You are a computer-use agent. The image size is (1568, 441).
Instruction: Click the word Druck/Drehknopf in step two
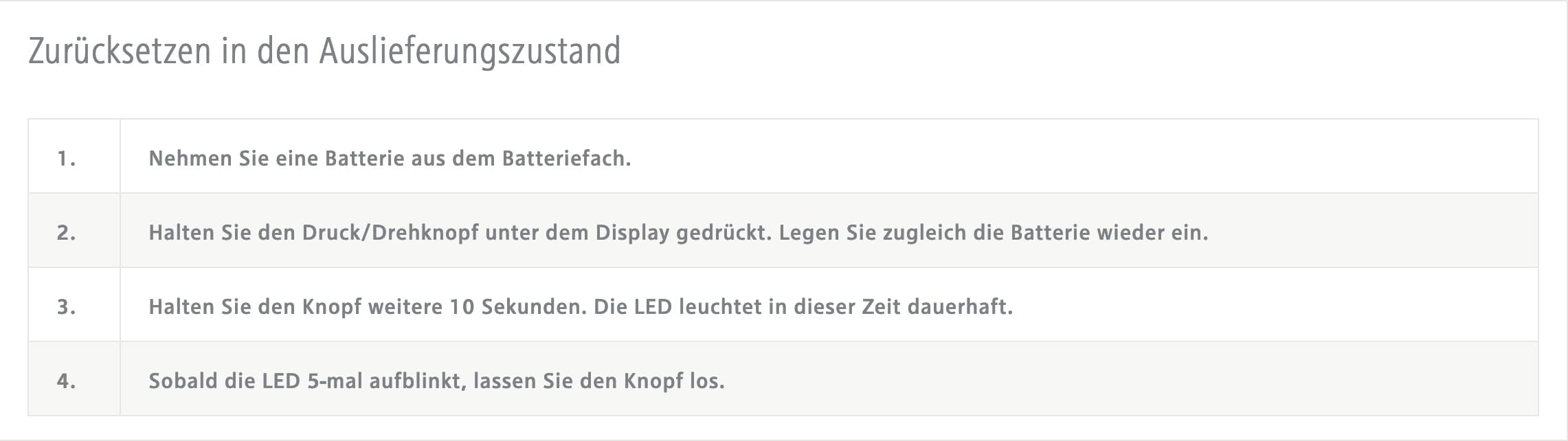click(390, 233)
